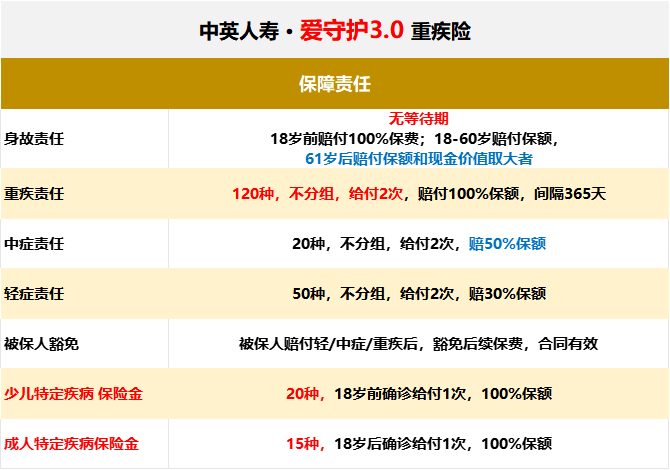Click the red label '成人特定疾病保险金'
670x470 pixels.
71,444
